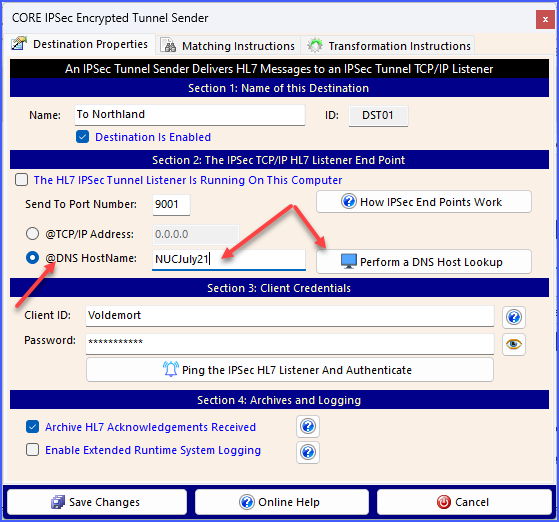The height and width of the screenshot is (522, 559).
Task: Open help icon for Extended Runtime Logging
Action: point(308,452)
